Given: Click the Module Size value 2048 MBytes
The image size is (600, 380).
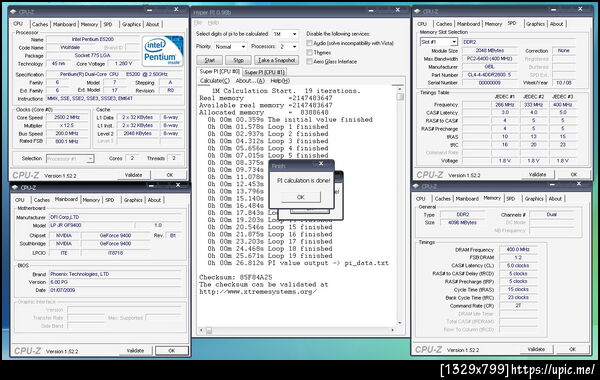Looking at the screenshot, I should (x=489, y=51).
